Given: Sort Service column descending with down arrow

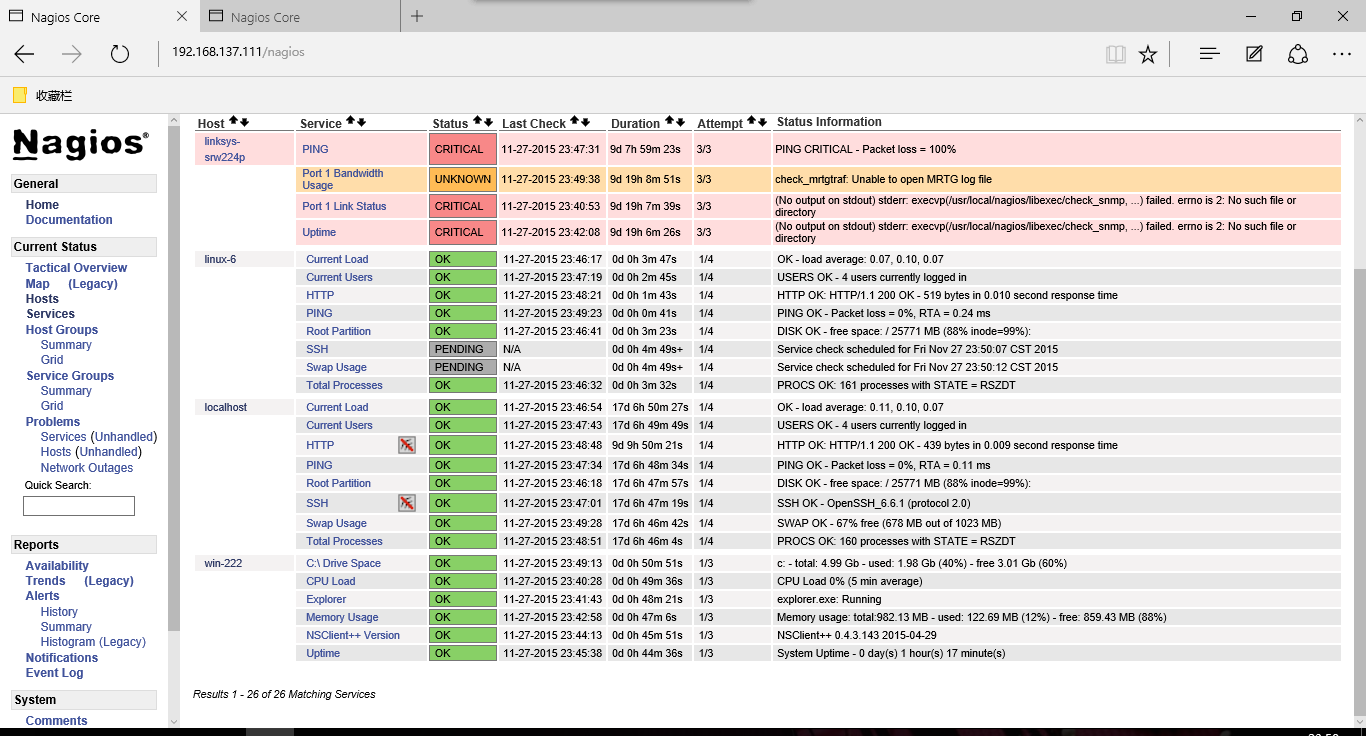Looking at the screenshot, I should [x=361, y=122].
